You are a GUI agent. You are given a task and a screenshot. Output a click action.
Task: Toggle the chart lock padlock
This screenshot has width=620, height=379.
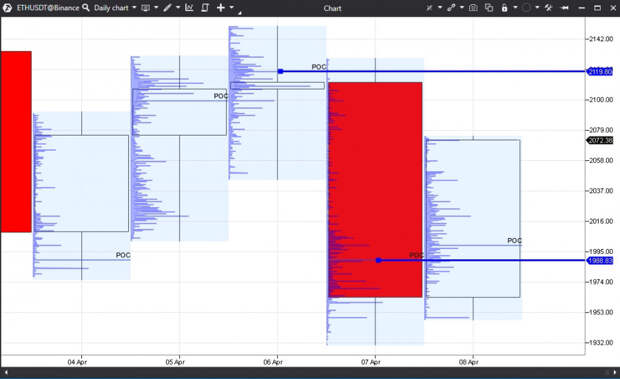[505, 8]
